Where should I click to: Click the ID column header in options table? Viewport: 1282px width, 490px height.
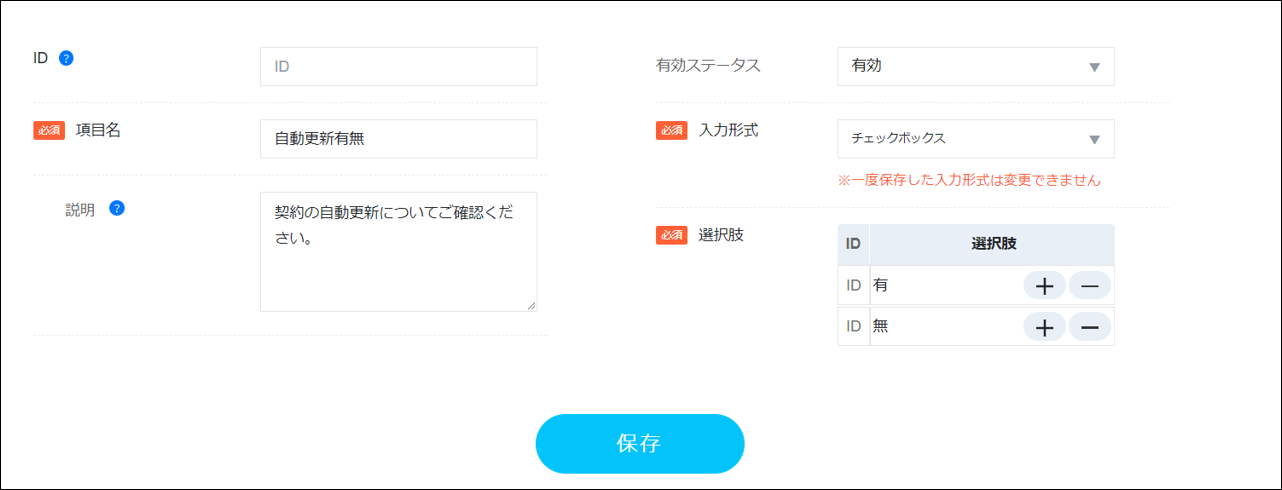coord(854,244)
